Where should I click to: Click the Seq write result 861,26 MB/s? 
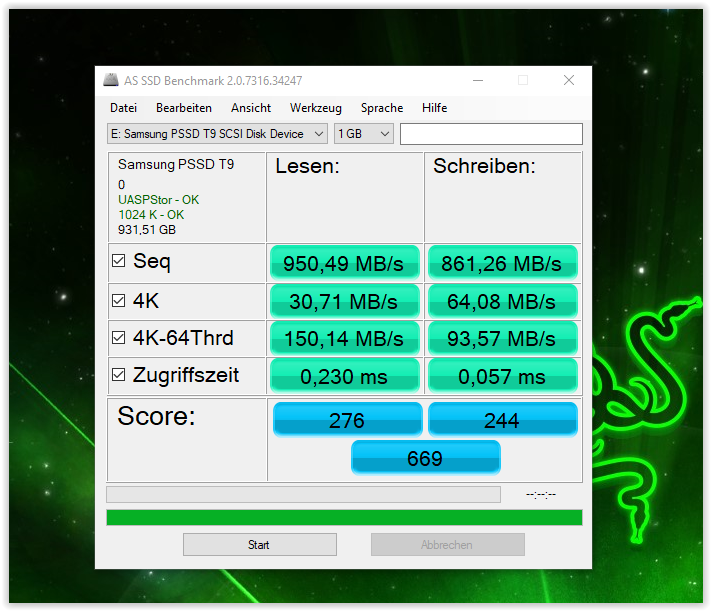point(502,263)
